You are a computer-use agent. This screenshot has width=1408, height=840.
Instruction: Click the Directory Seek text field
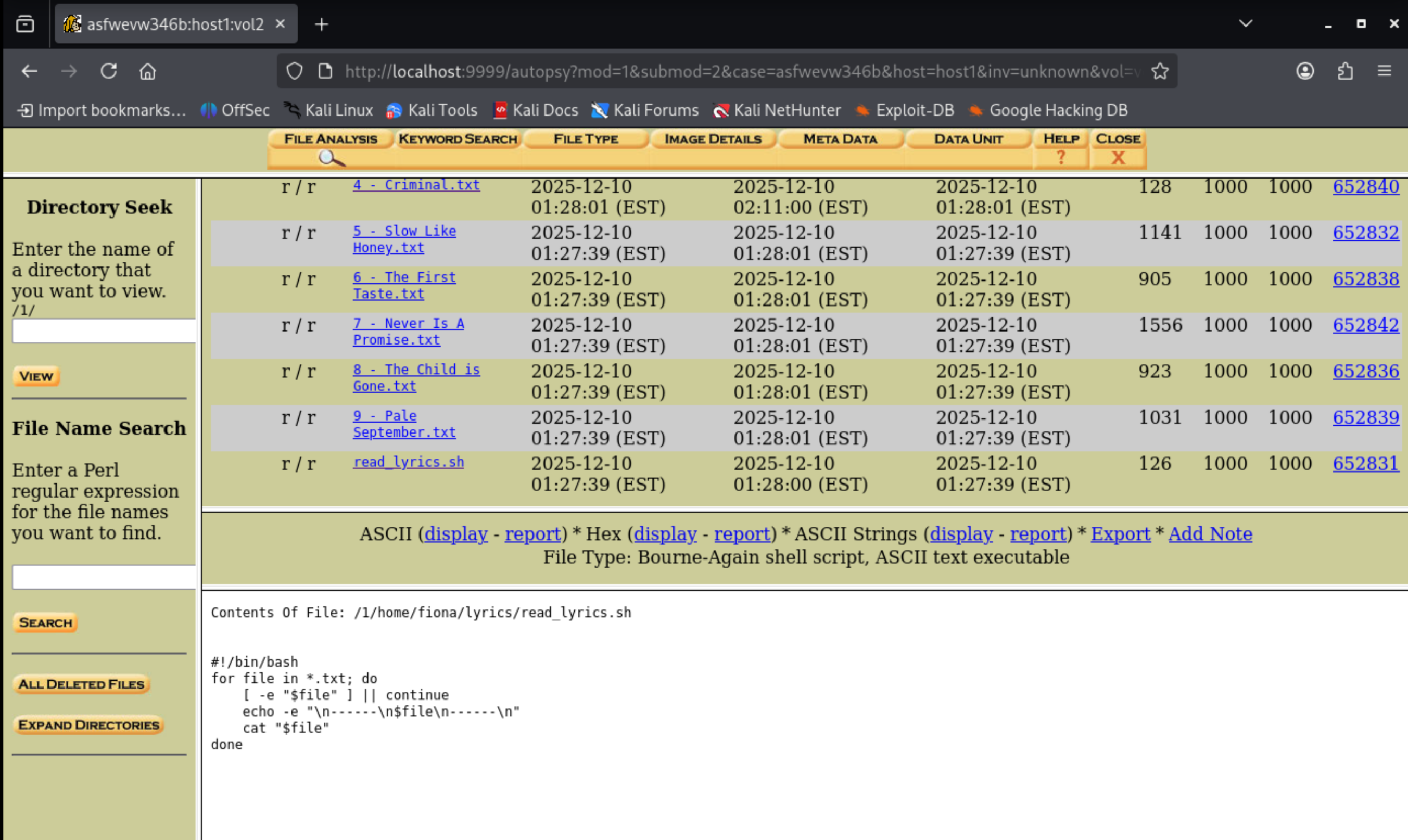point(104,330)
